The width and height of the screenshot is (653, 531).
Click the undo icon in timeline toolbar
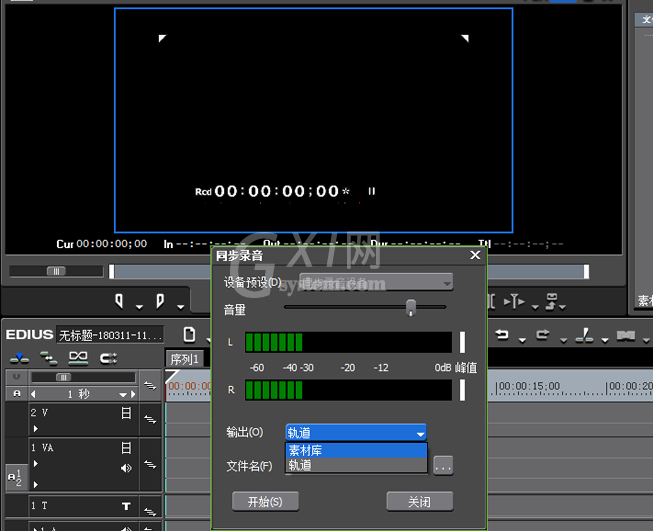point(502,335)
